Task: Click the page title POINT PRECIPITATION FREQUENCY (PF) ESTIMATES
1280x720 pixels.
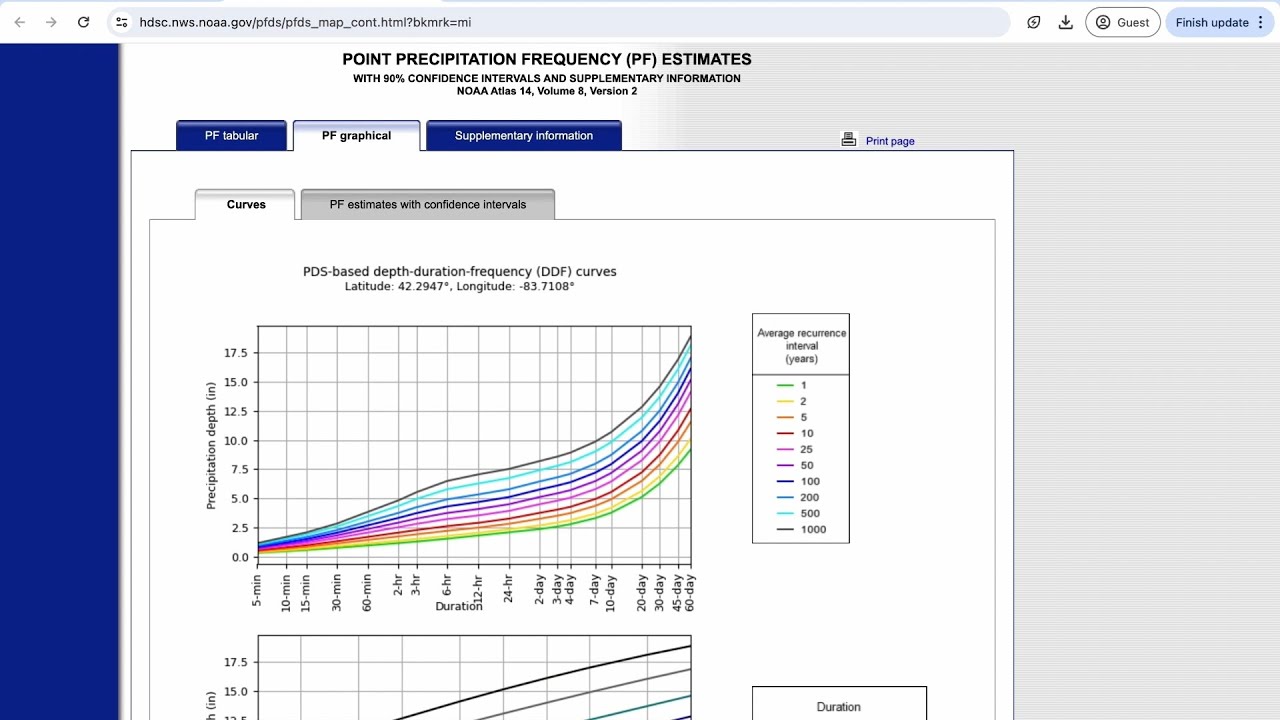Action: coord(547,60)
